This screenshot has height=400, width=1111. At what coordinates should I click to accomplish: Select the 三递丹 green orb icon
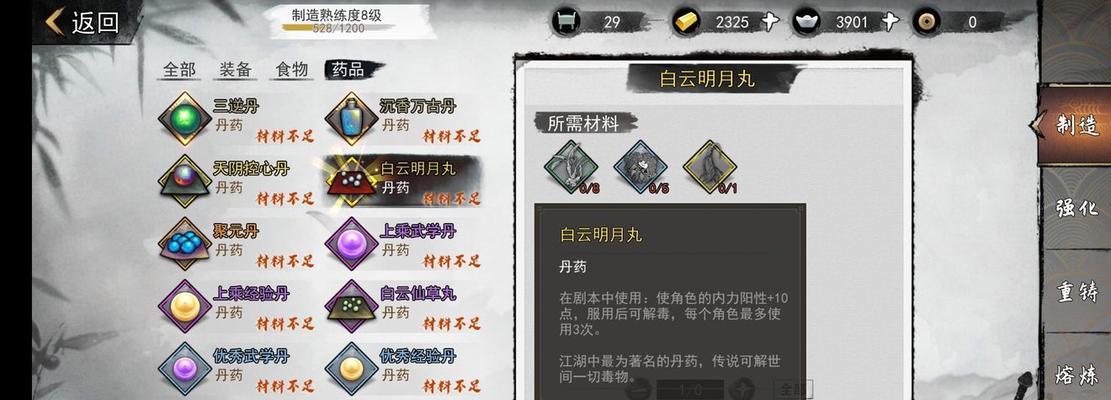point(185,118)
